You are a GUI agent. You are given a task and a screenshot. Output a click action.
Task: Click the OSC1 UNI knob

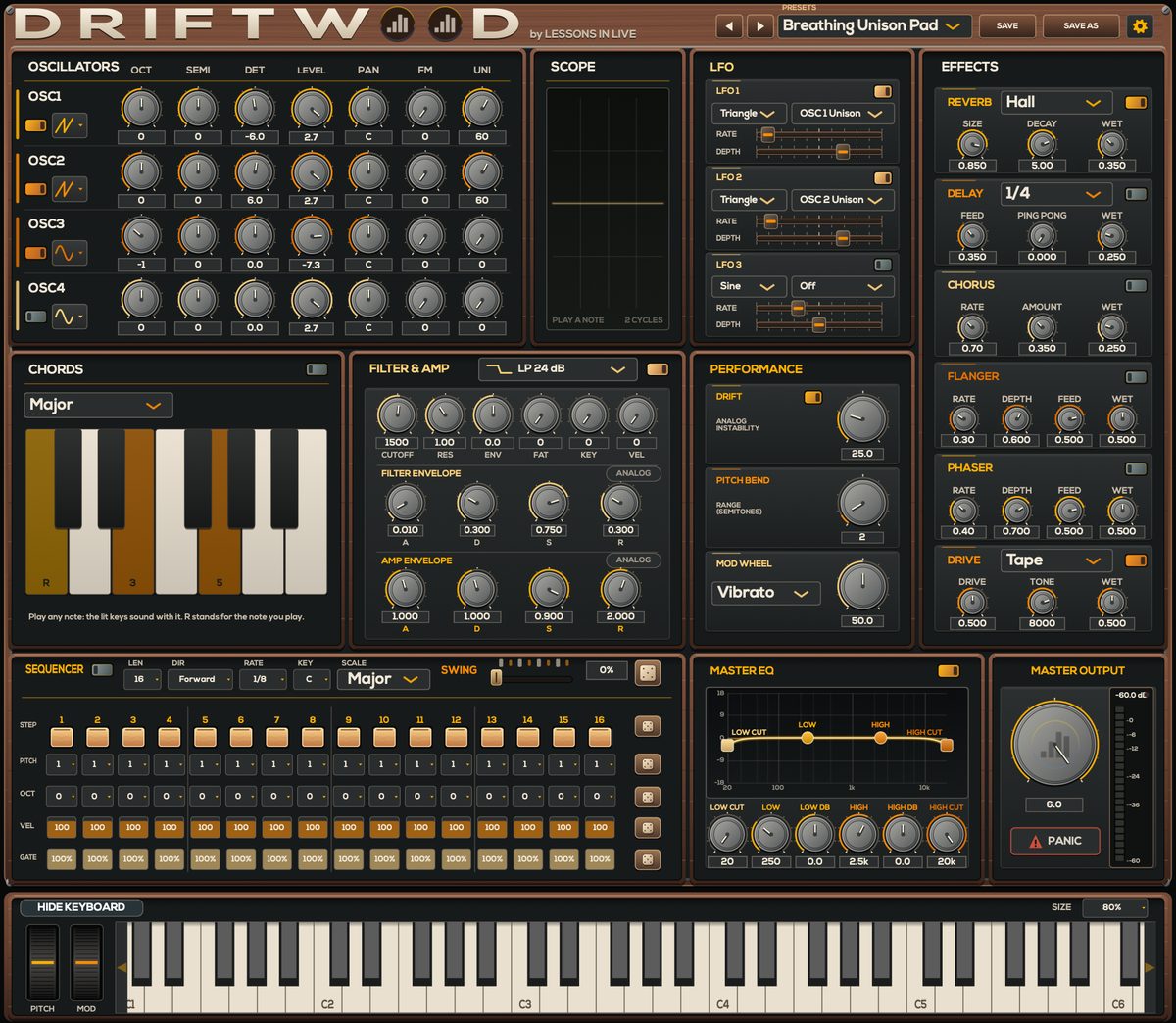coord(482,109)
